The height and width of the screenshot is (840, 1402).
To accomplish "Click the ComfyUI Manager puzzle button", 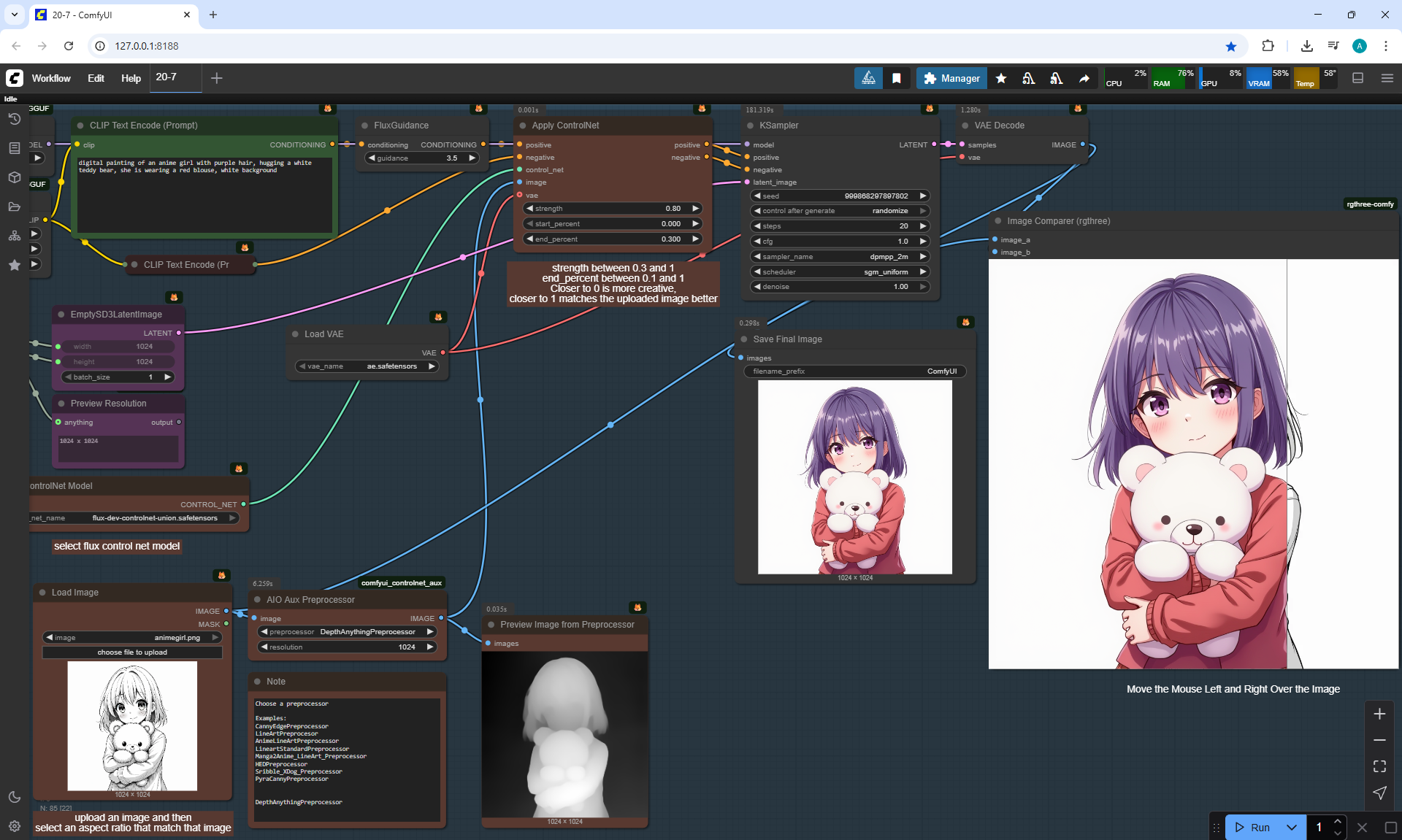I will 951,78.
